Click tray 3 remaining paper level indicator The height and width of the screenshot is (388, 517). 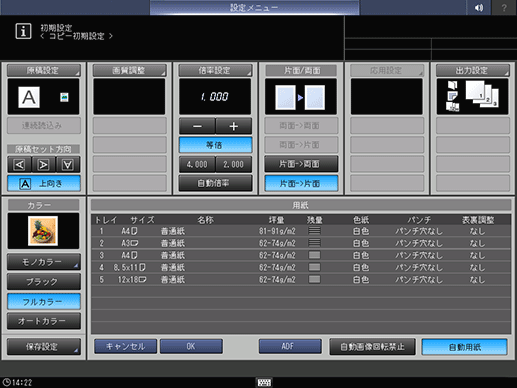(x=314, y=255)
